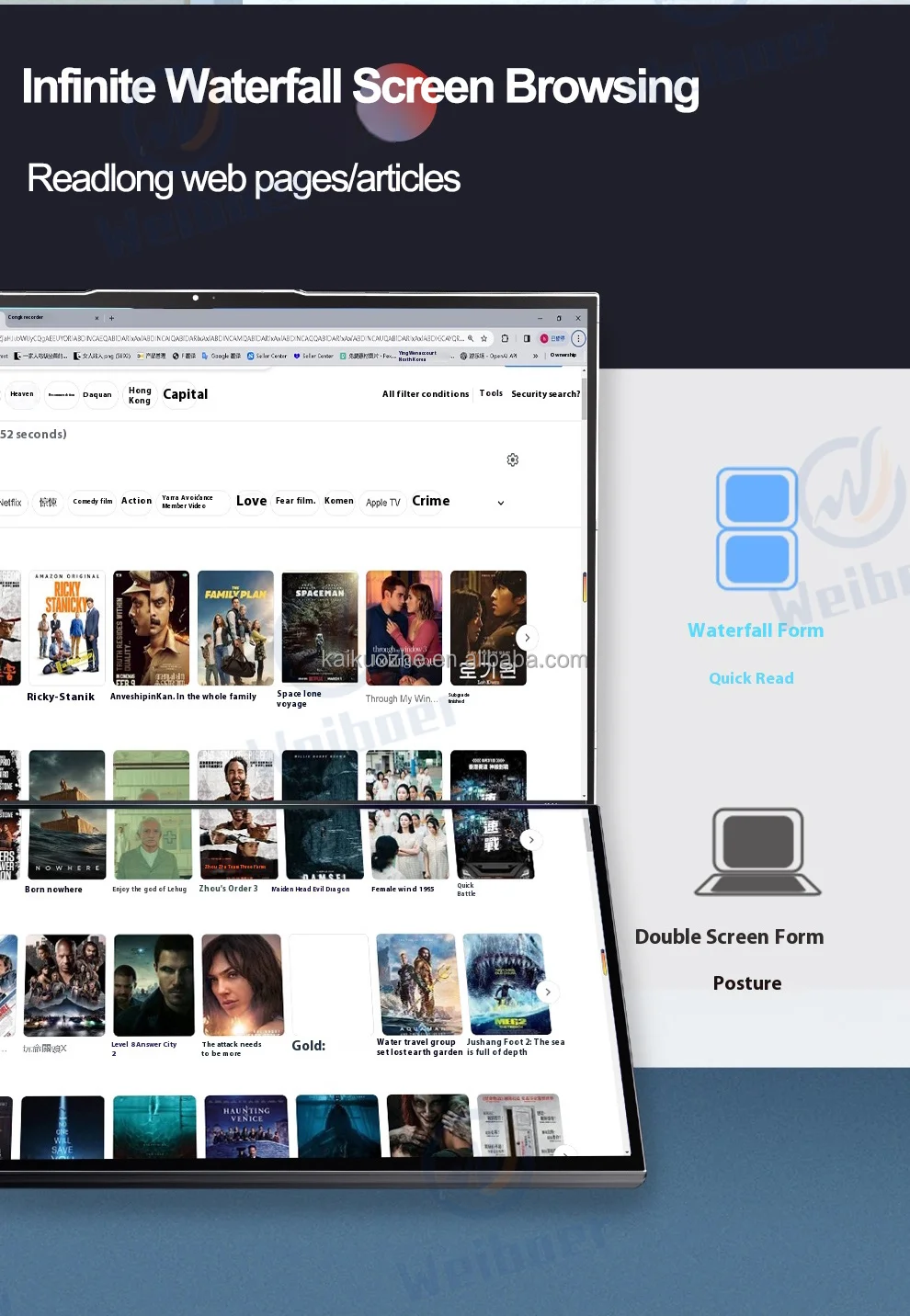Select the Crime genre chip

(x=430, y=501)
